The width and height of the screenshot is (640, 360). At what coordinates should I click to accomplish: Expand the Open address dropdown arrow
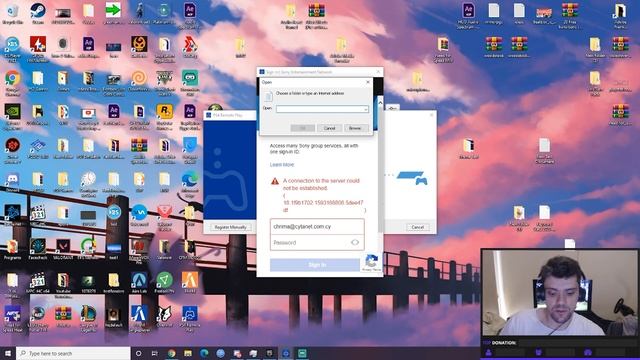365,109
